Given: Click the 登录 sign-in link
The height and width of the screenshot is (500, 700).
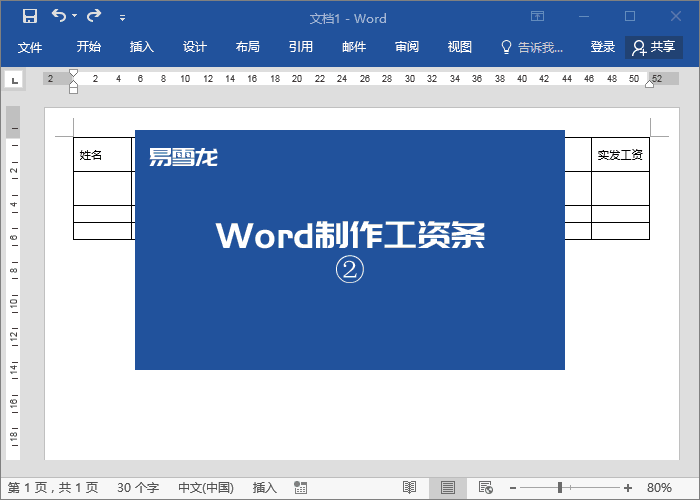Looking at the screenshot, I should [603, 47].
